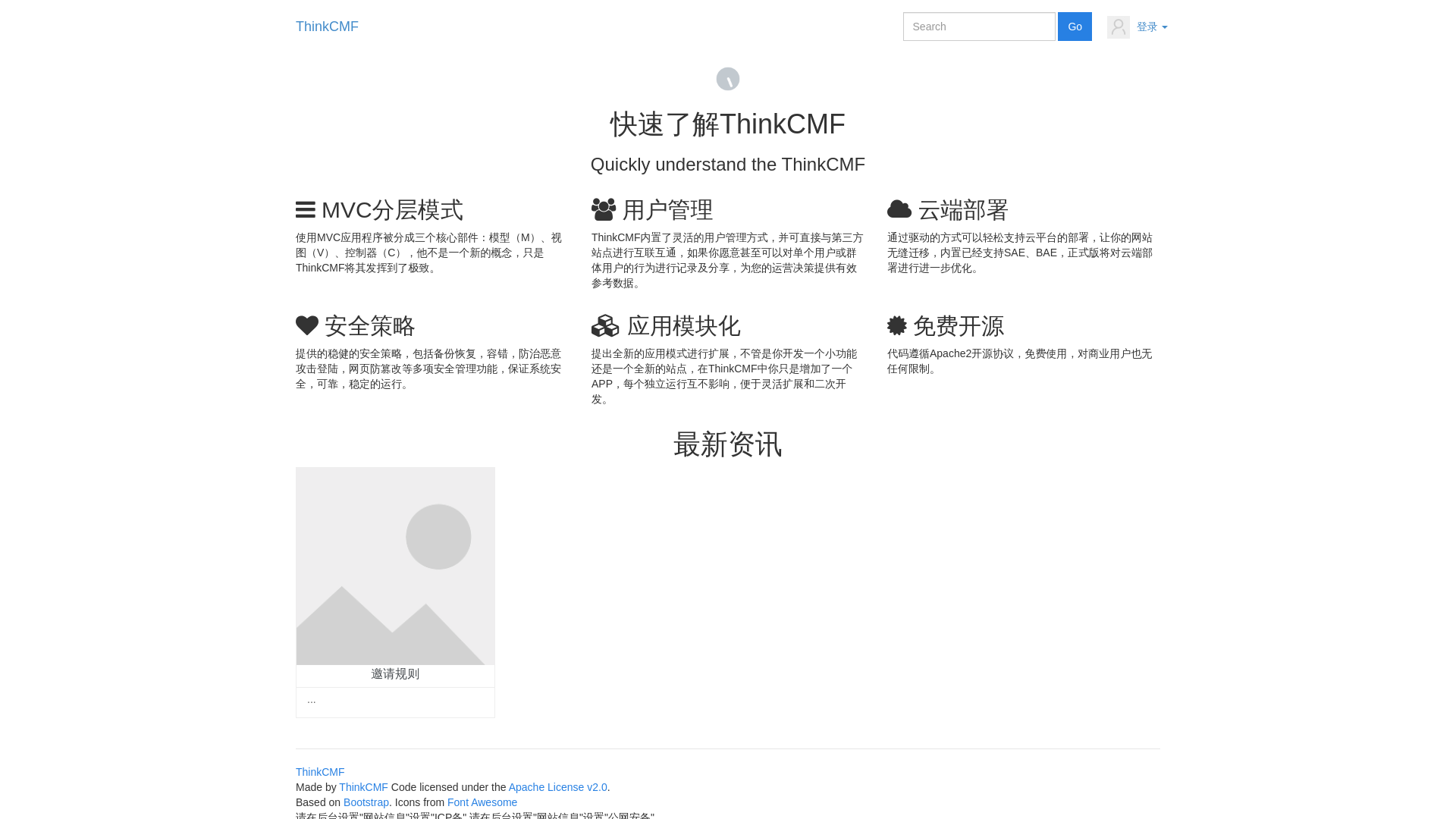
Task: Click the 安全策略 heading text
Action: pos(370,326)
